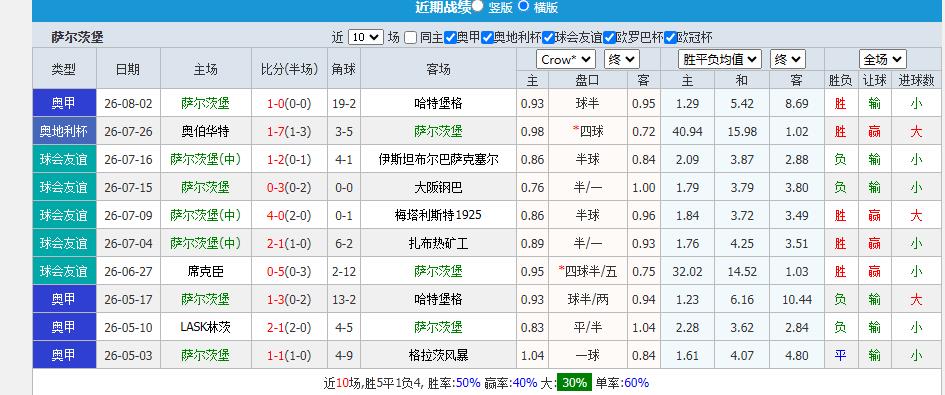This screenshot has width=945, height=395.
Task: Click the 奥地利杯 type cell
Action: 64,131
